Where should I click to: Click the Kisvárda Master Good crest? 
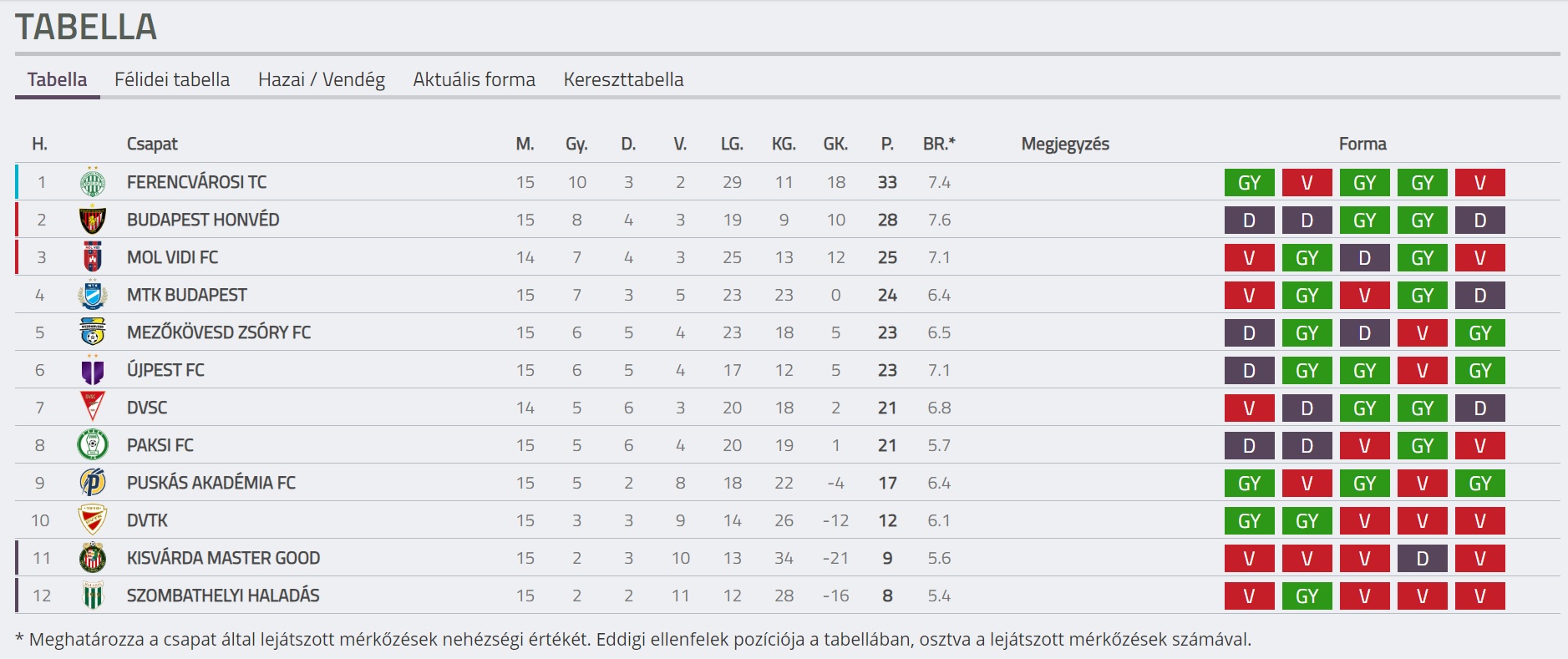point(93,558)
